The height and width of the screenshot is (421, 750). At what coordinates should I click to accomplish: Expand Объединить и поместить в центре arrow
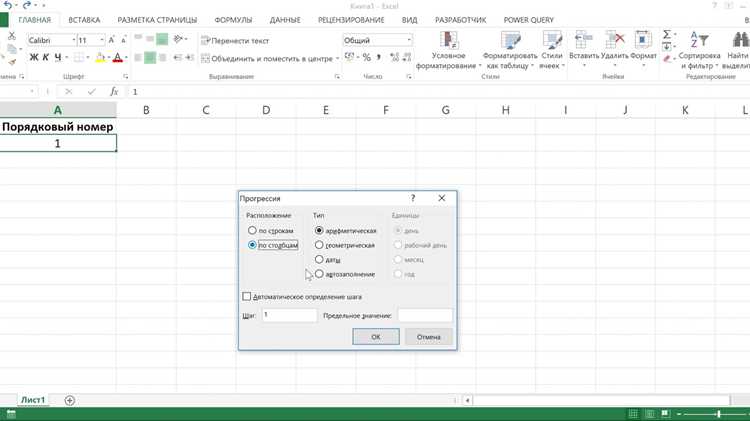[337, 58]
